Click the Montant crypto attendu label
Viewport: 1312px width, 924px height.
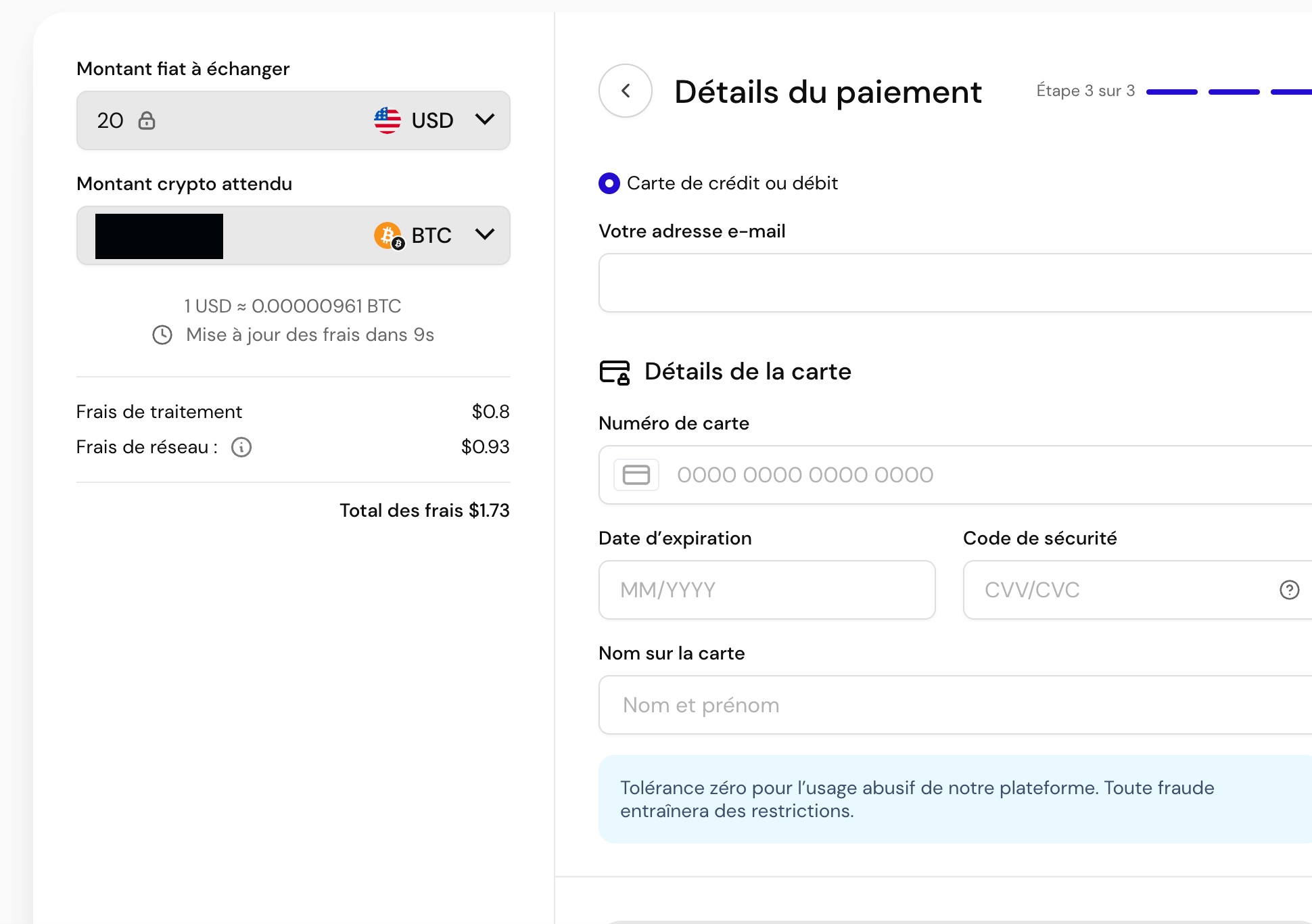(184, 184)
